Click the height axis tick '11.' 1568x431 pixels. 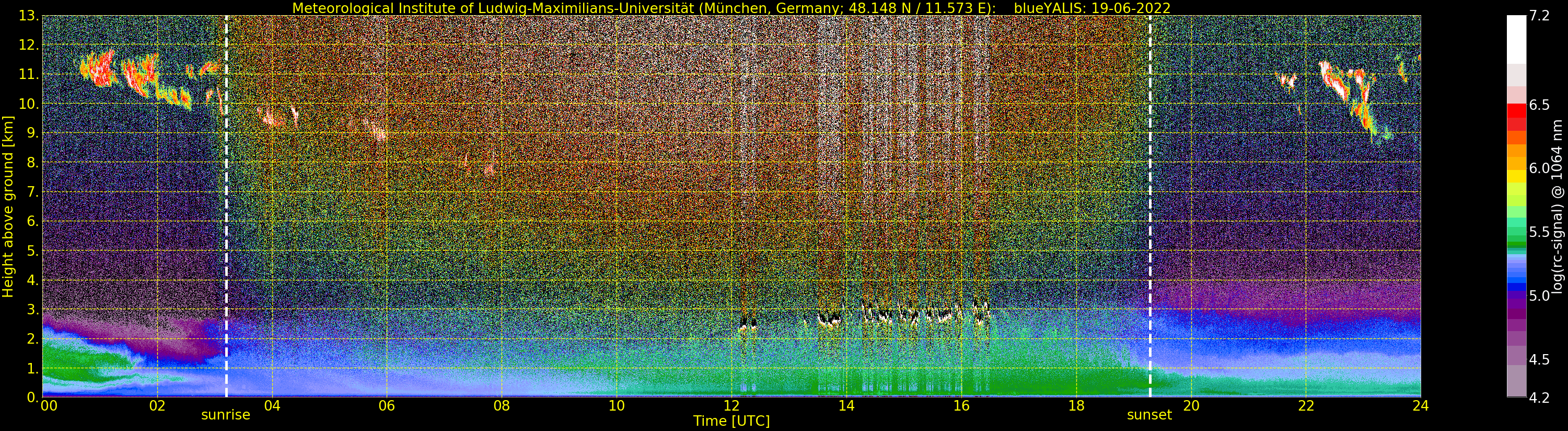(29, 74)
